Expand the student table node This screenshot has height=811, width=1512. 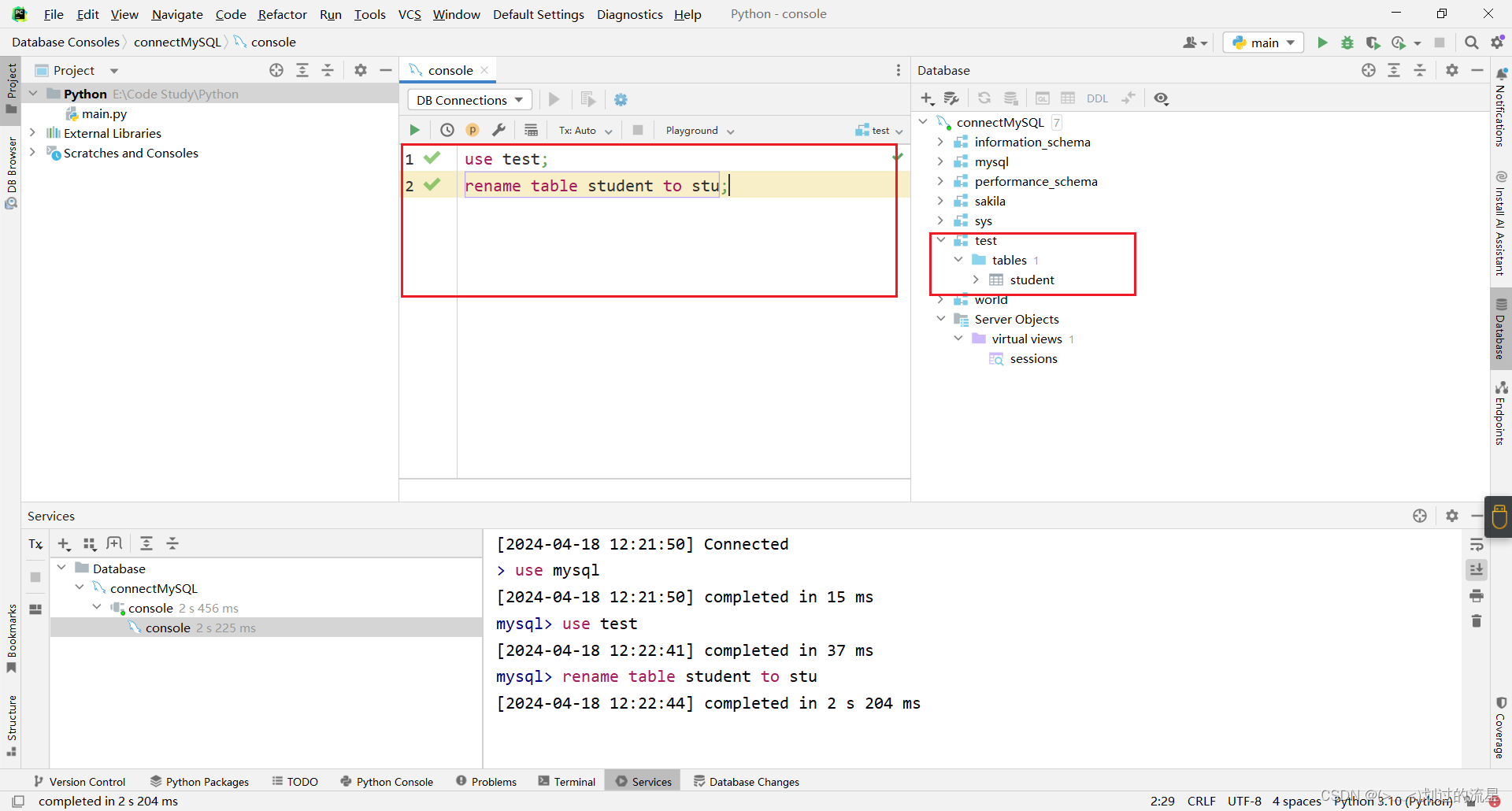pyautogui.click(x=976, y=280)
